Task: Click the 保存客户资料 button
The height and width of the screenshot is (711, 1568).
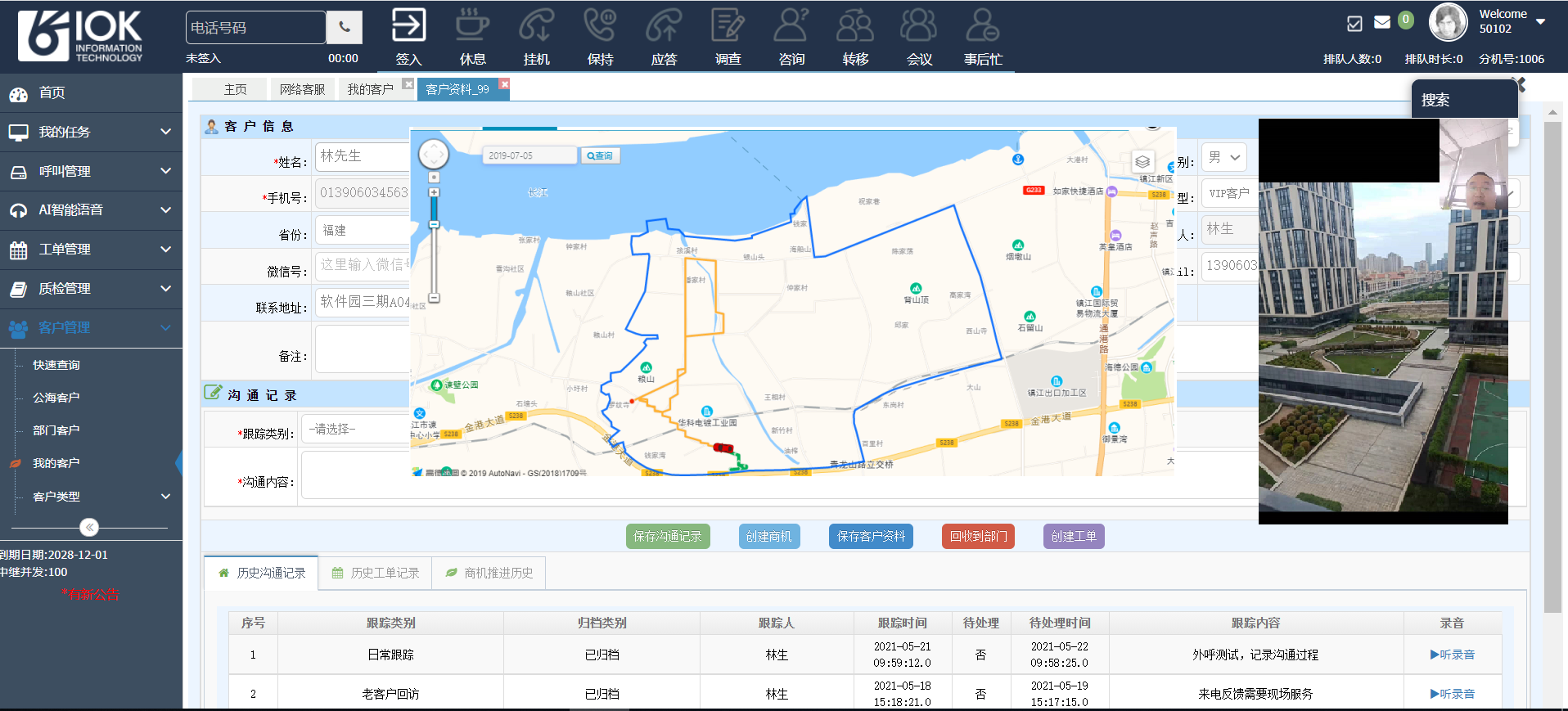Action: [x=871, y=536]
